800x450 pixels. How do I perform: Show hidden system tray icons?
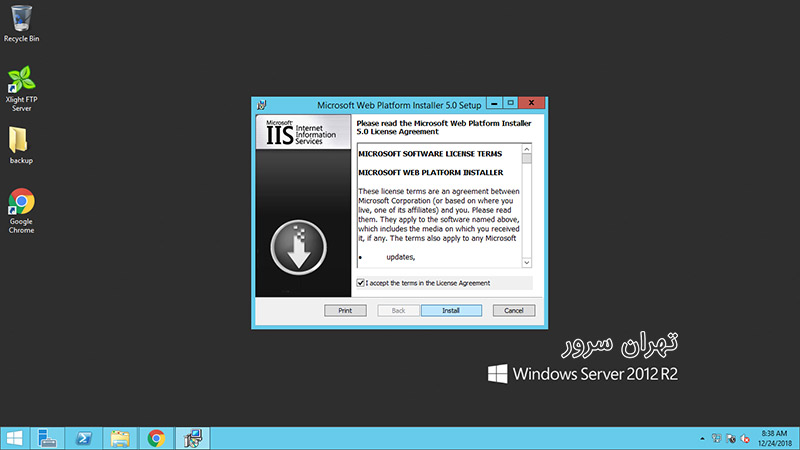(x=700, y=438)
